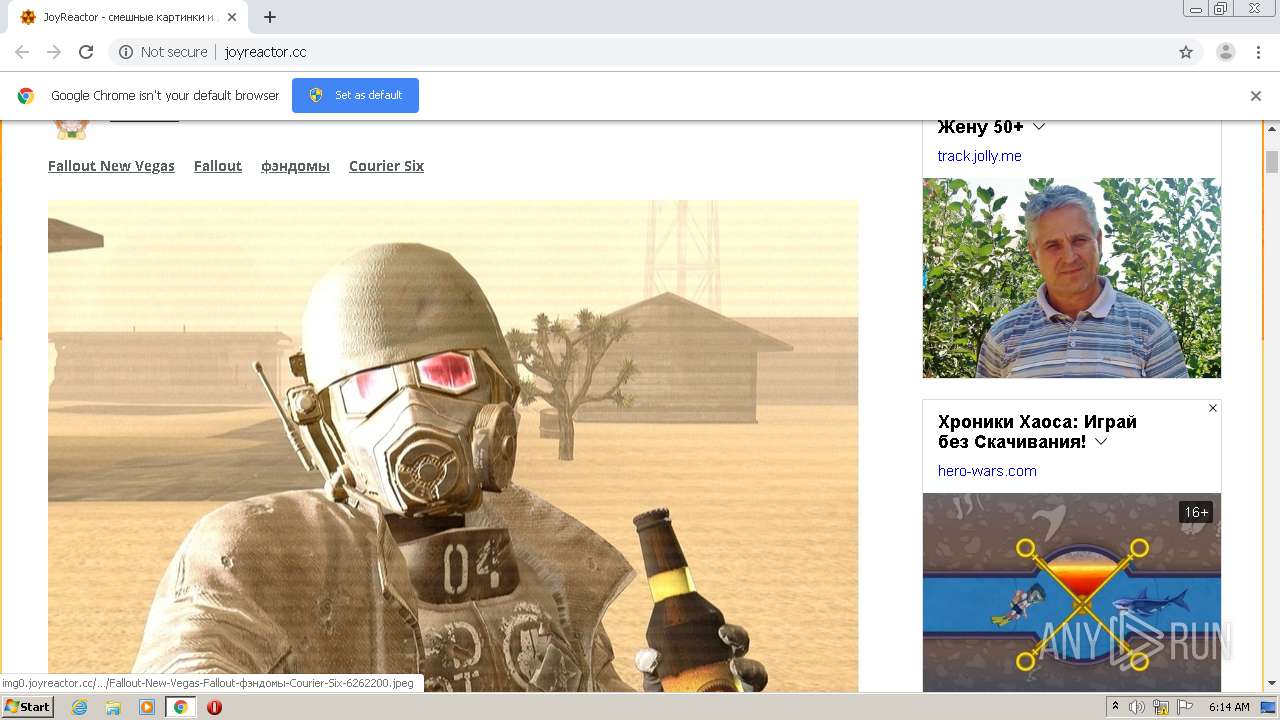Open the Chrome three-dot menu
This screenshot has height=720, width=1280.
[x=1258, y=52]
